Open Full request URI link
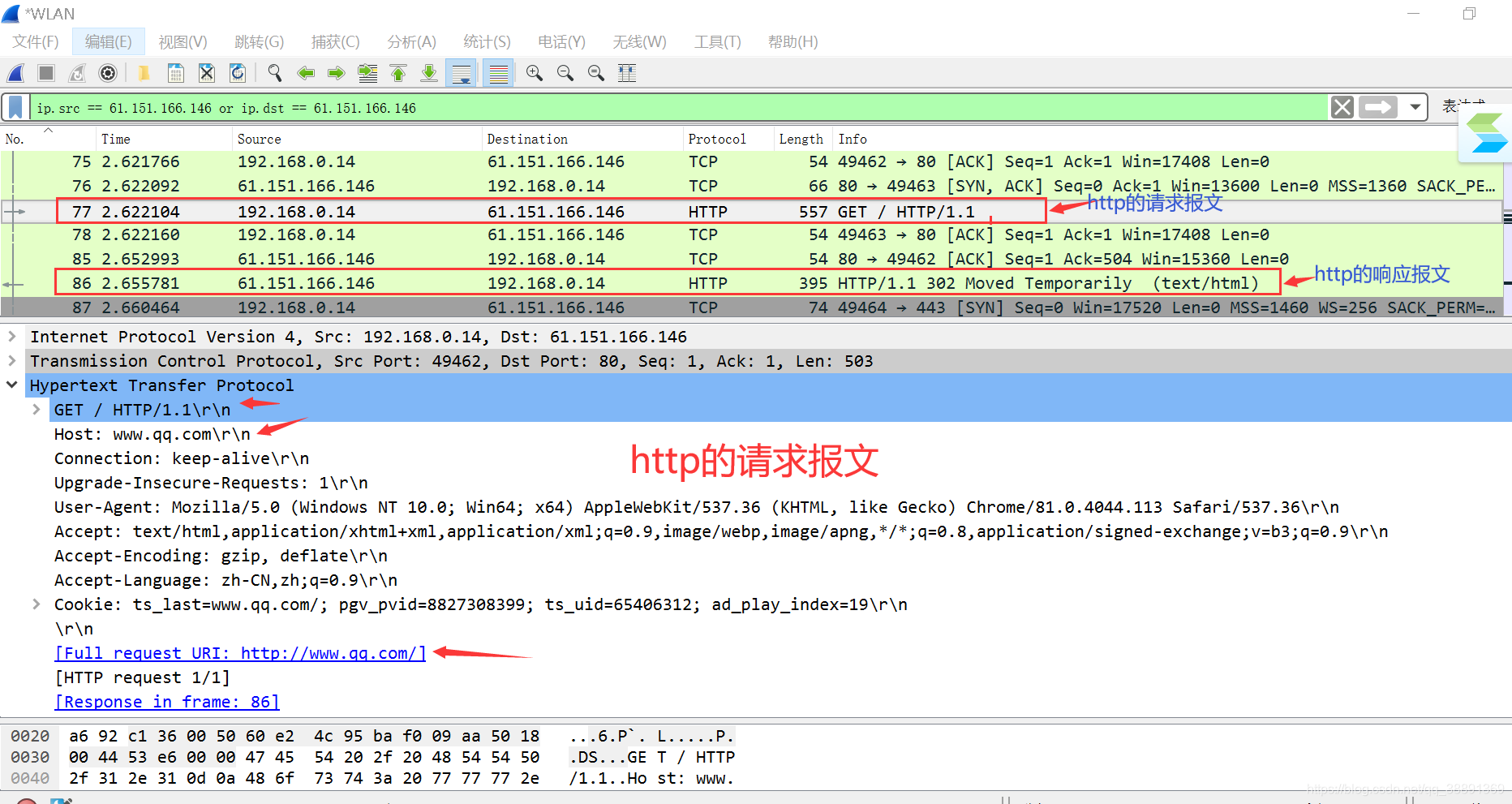Viewport: 1512px width, 804px height. click(240, 653)
